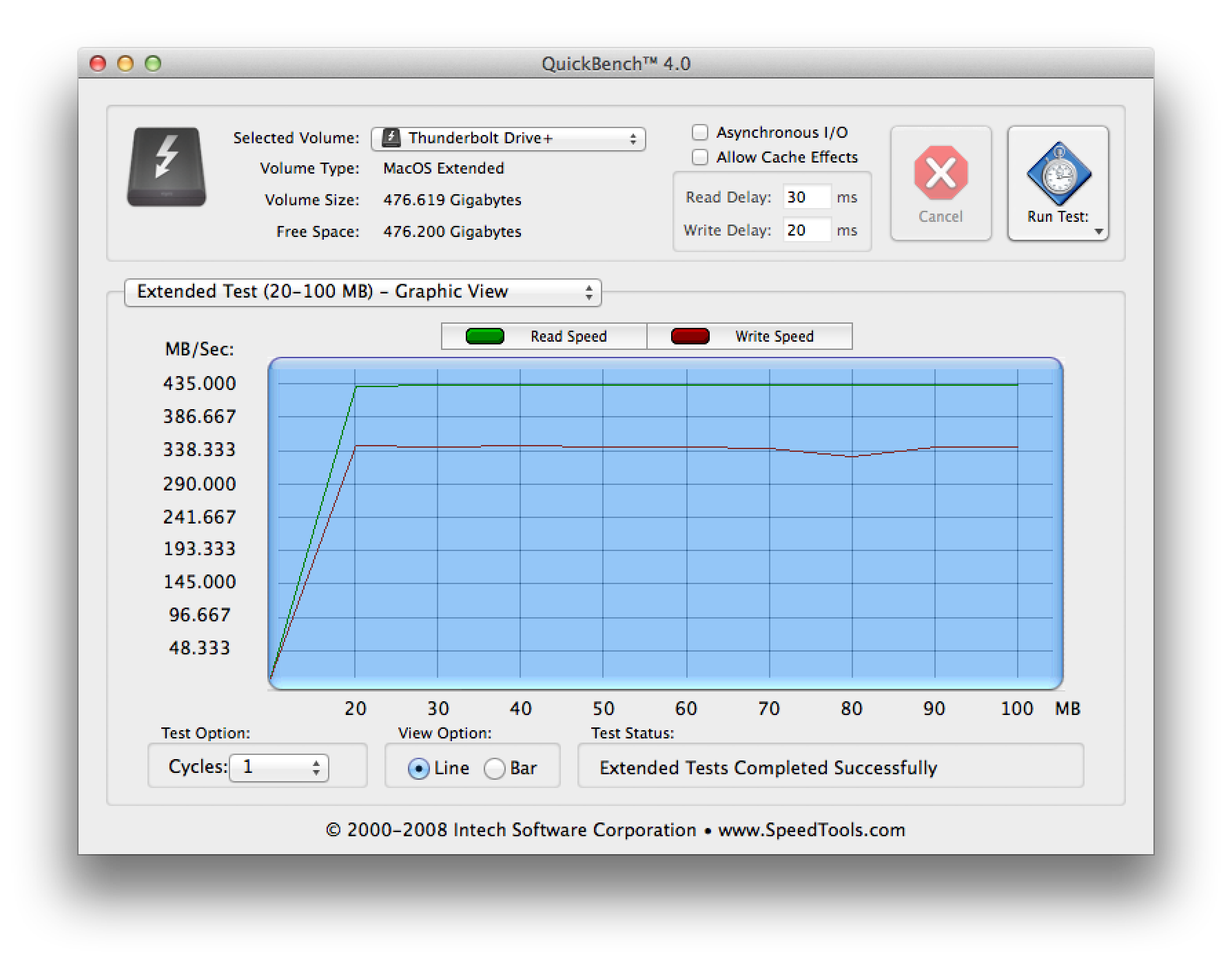The width and height of the screenshot is (1232, 963).
Task: Click the 338.333 axis label
Action: click(200, 449)
